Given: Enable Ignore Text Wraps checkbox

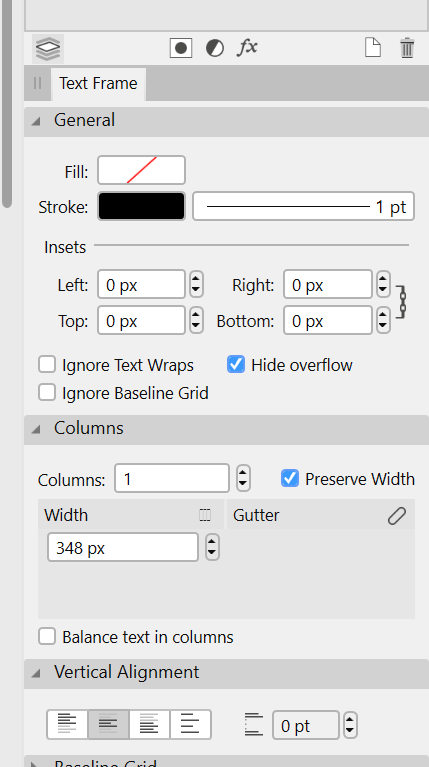Looking at the screenshot, I should click(x=47, y=364).
